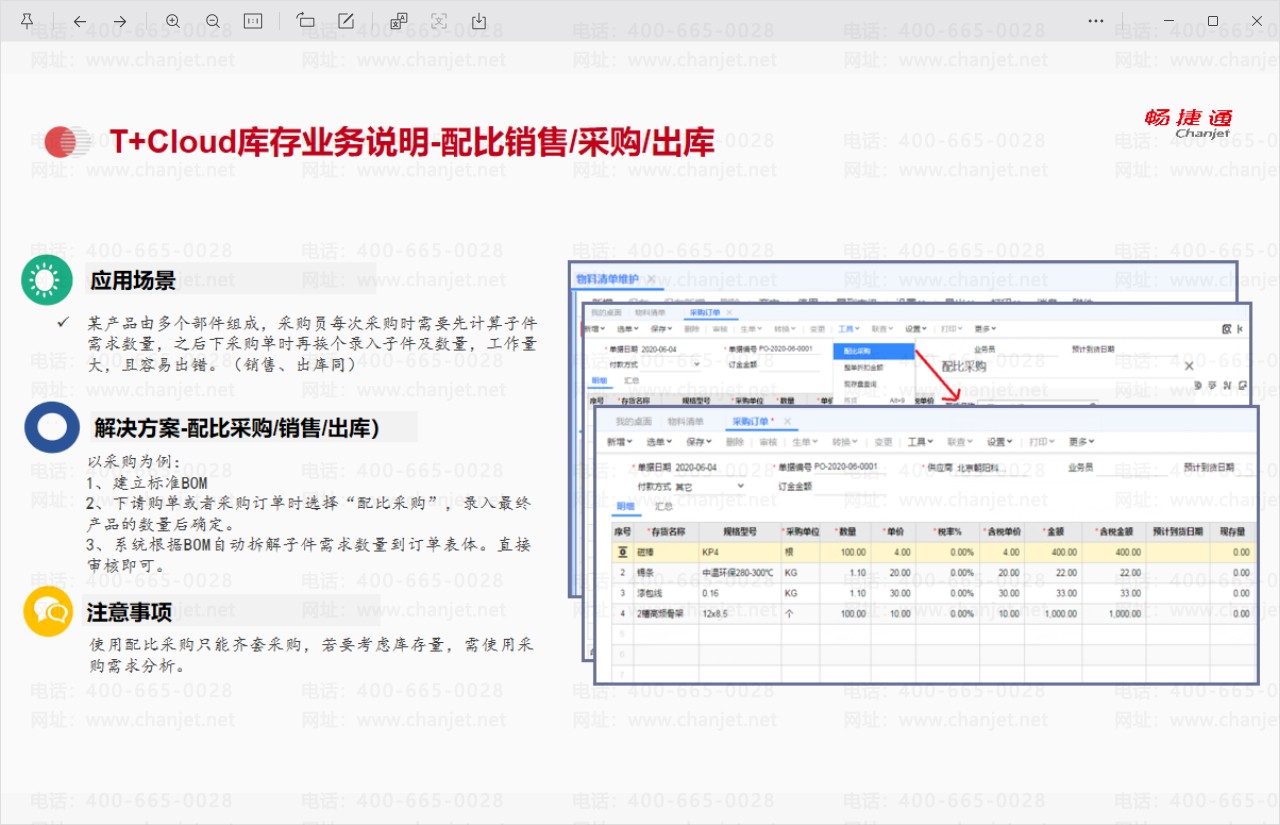The image size is (1280, 825).
Task: Rotate the image
Action: pos(306,21)
